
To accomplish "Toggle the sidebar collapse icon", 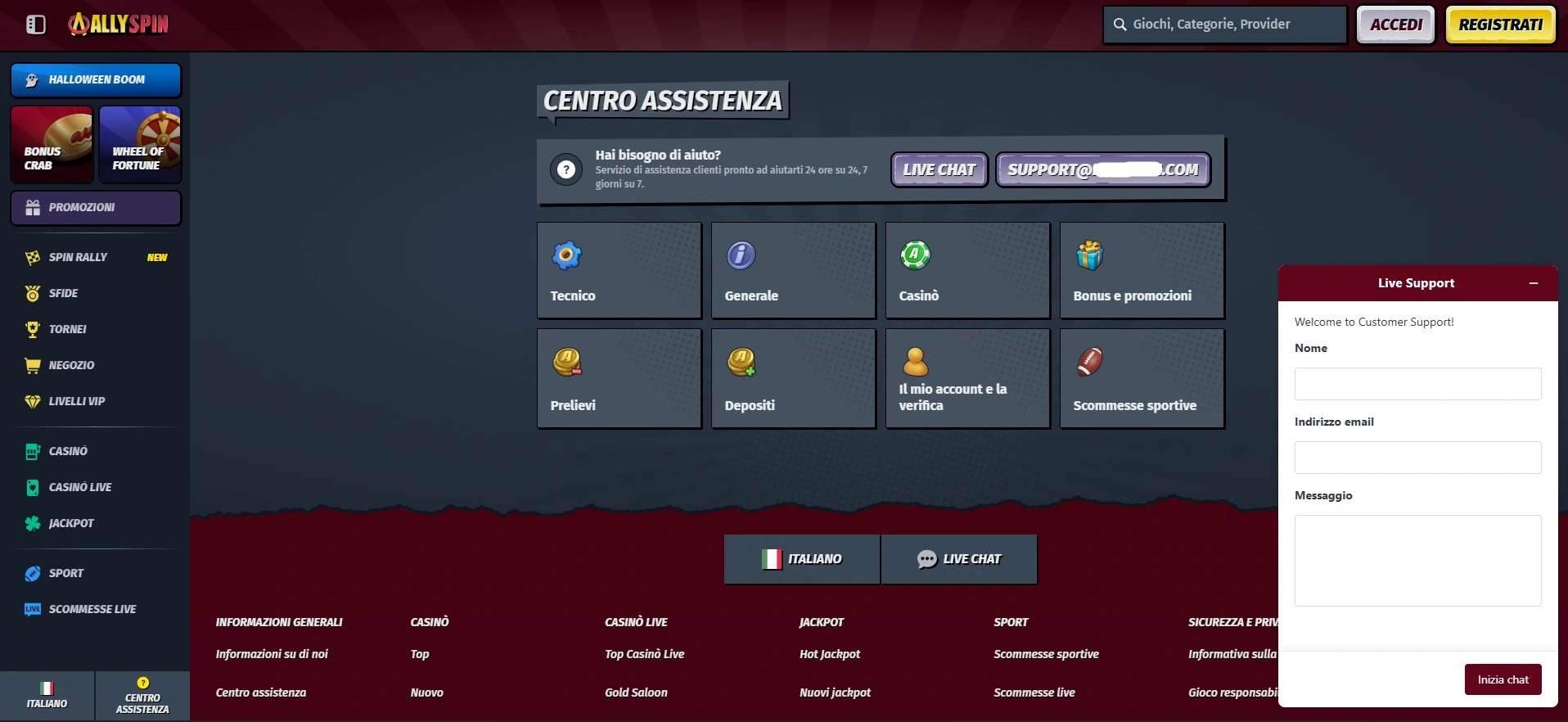I will point(36,25).
